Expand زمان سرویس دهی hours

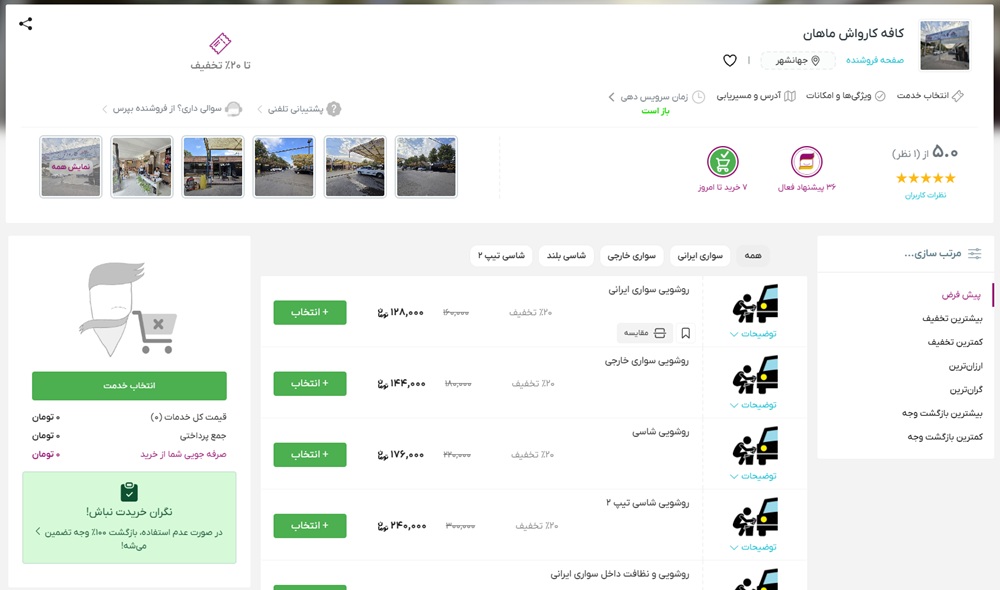point(656,97)
